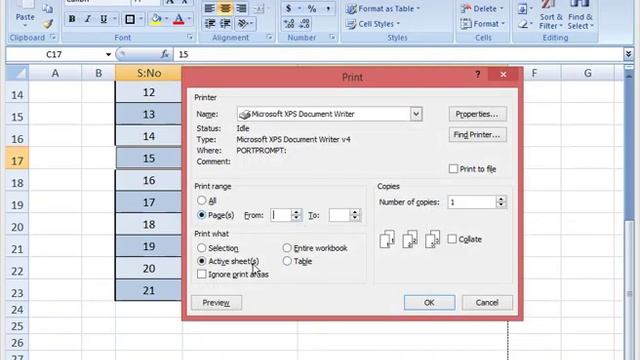Confirm print with OK
The image size is (640, 360).
click(429, 302)
